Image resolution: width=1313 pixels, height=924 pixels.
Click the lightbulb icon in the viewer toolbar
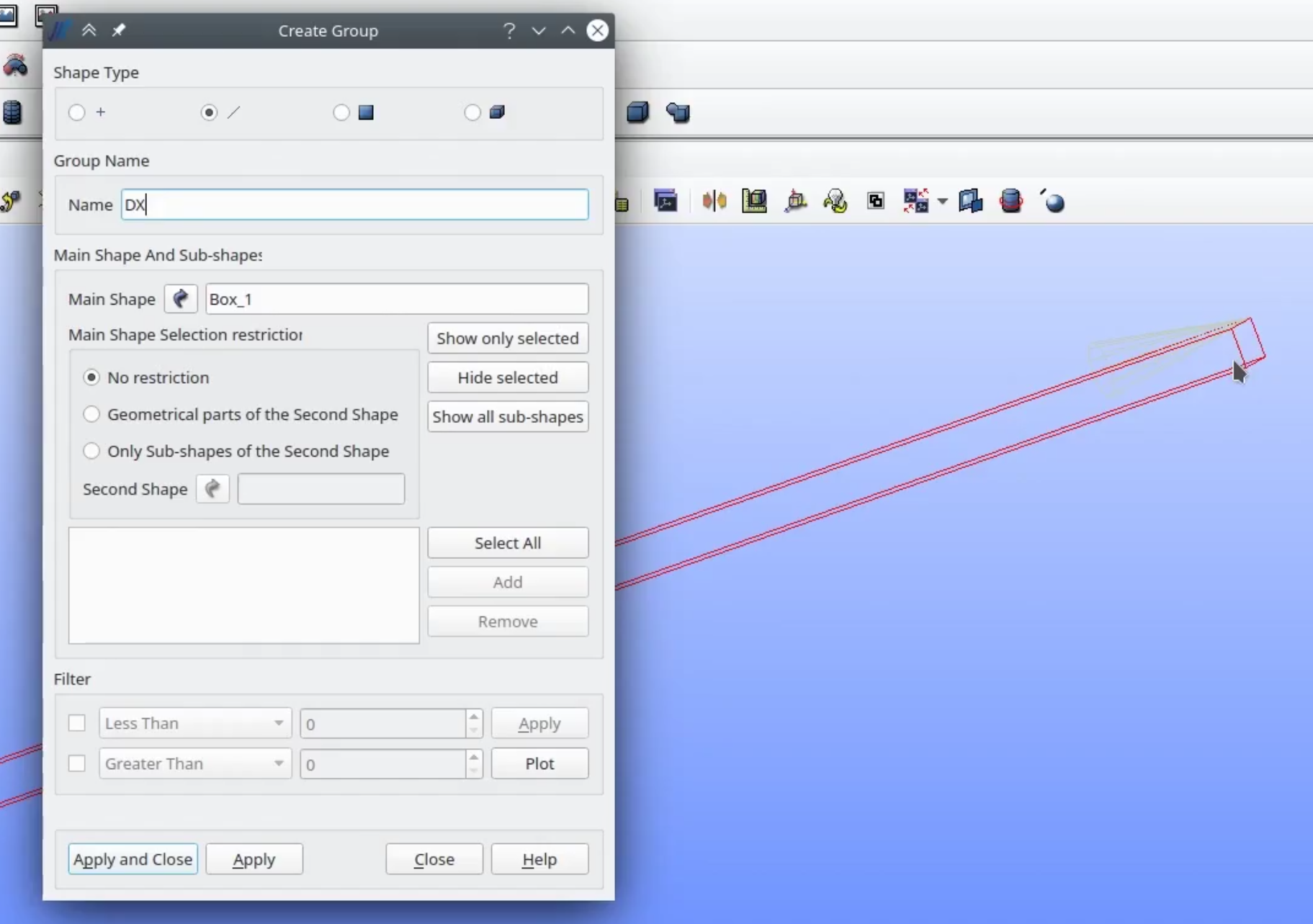pyautogui.click(x=835, y=202)
